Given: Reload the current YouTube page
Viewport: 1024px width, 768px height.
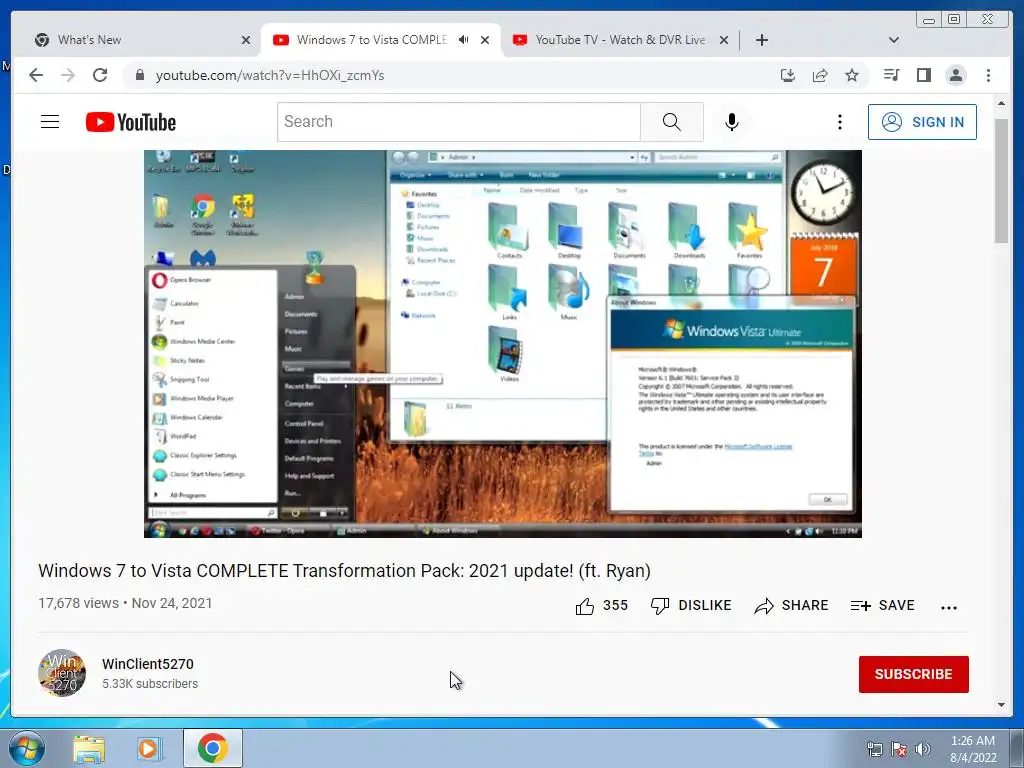Looking at the screenshot, I should 100,75.
